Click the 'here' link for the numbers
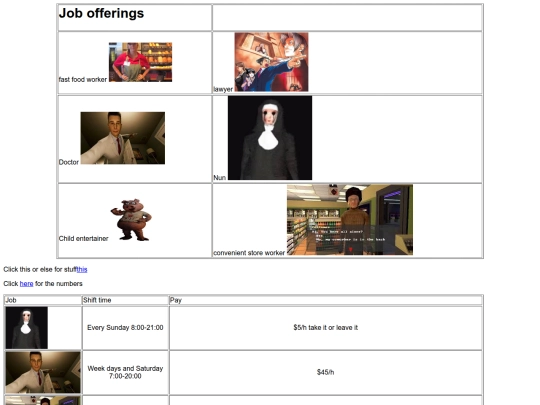The image size is (540, 405). click(27, 283)
